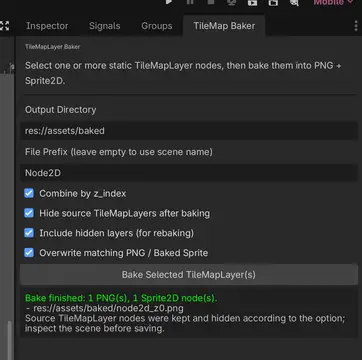The image size is (362, 360).
Task: Click the 'File Prefix (leave empty...)' label
Action: [119, 152]
